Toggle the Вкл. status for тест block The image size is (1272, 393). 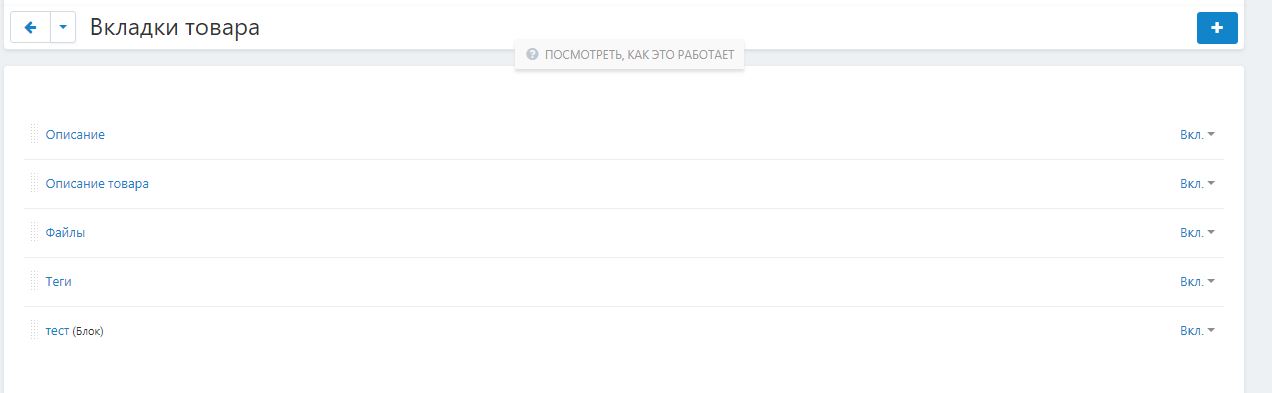(x=1197, y=330)
